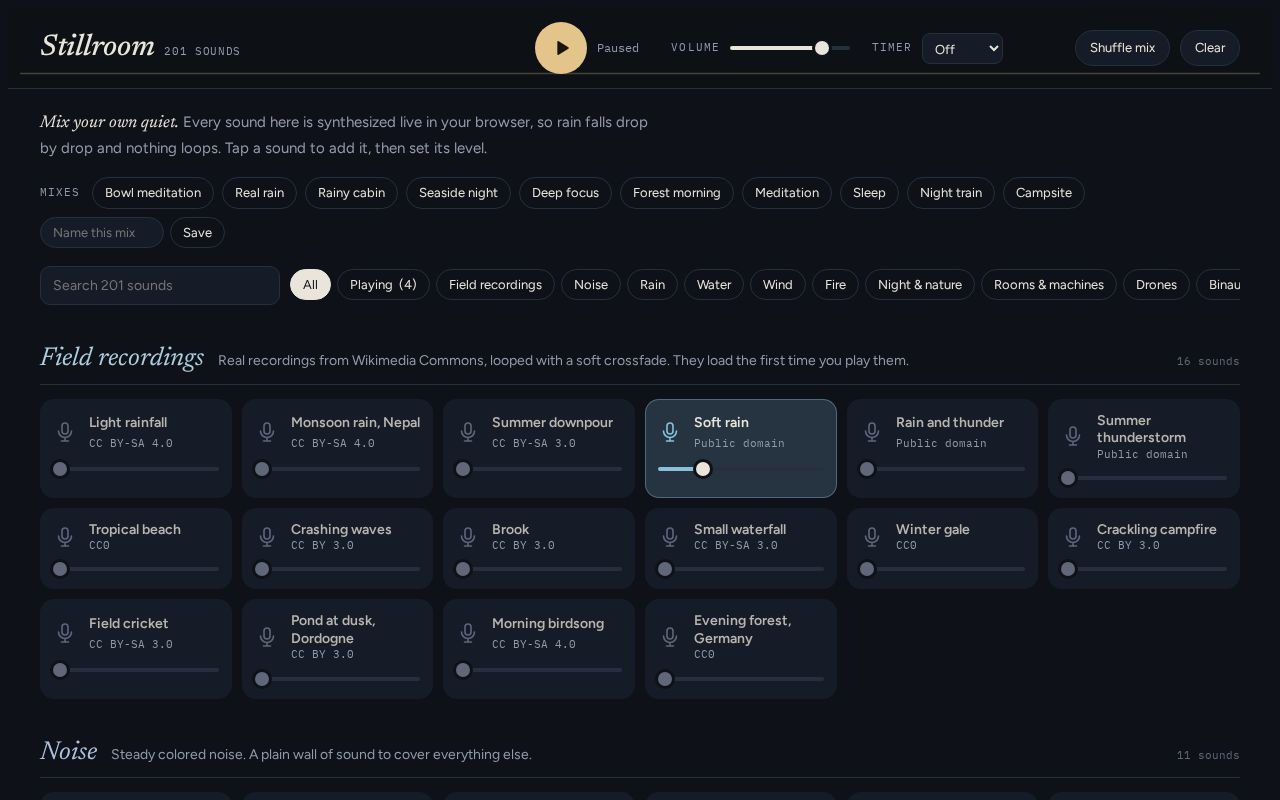Click the microphone icon on Pond at dusk
Image resolution: width=1280 pixels, height=800 pixels.
click(x=267, y=636)
